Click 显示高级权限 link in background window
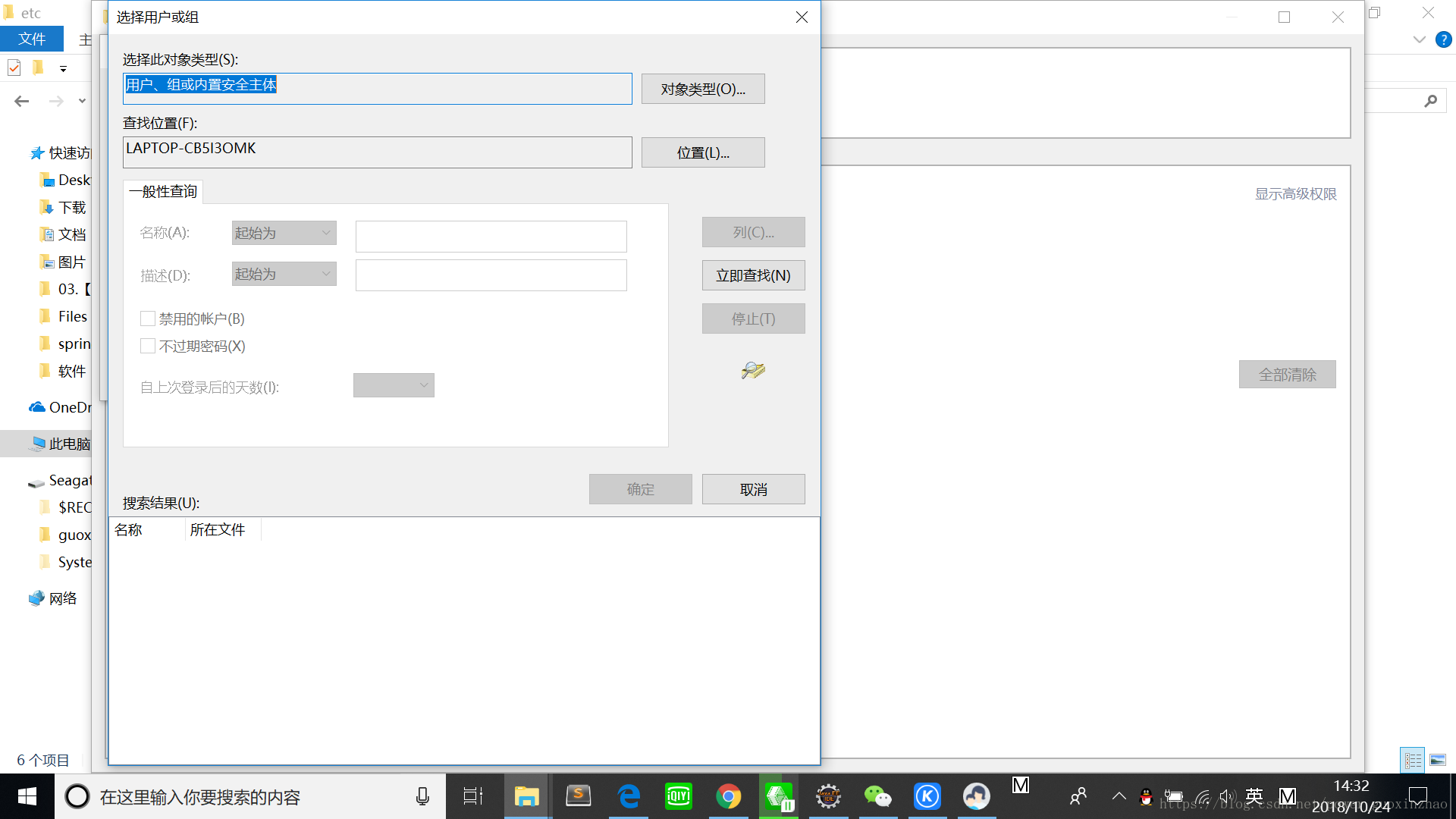The width and height of the screenshot is (1456, 819). coord(1295,194)
